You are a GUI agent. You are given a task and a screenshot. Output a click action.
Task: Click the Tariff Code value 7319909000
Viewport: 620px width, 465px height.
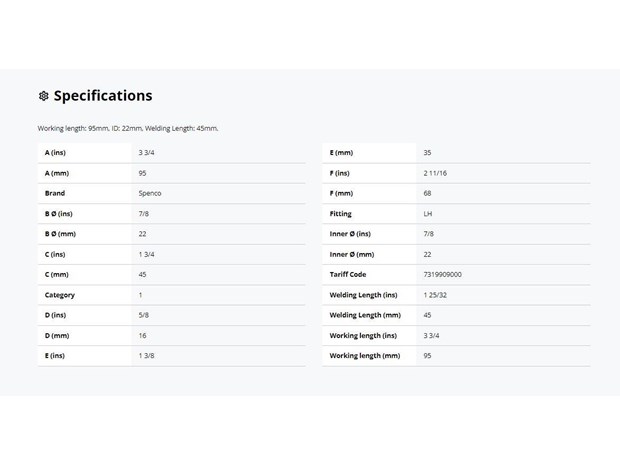pos(442,274)
